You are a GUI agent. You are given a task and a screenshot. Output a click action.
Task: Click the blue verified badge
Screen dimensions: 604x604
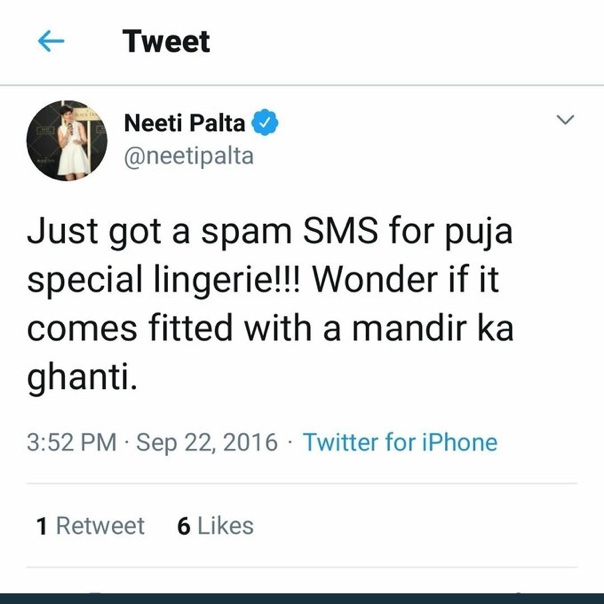265,123
